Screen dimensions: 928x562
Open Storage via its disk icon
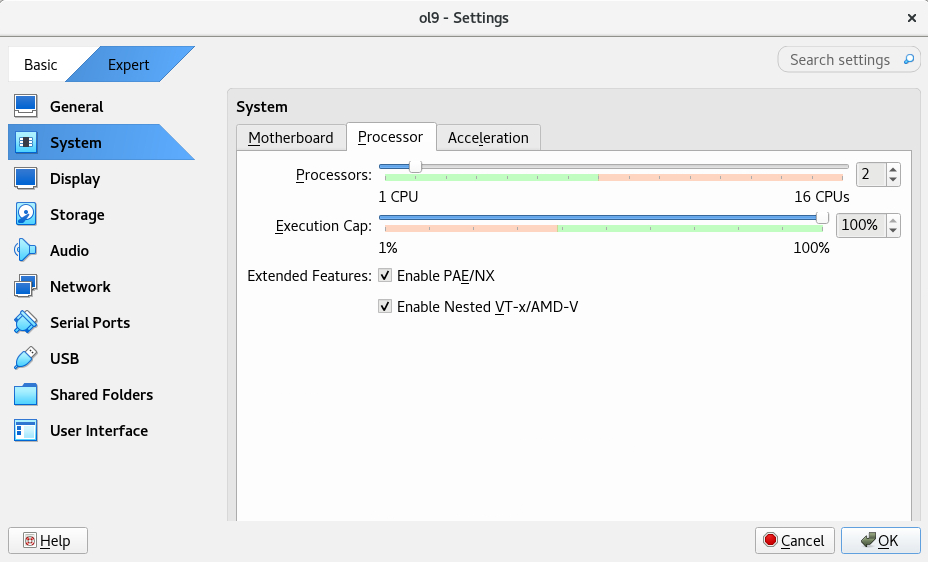(x=26, y=214)
